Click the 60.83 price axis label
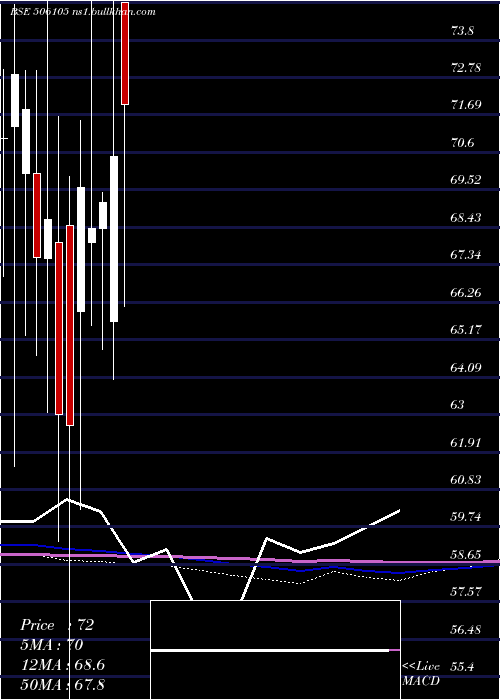The width and height of the screenshot is (500, 700). tap(467, 479)
